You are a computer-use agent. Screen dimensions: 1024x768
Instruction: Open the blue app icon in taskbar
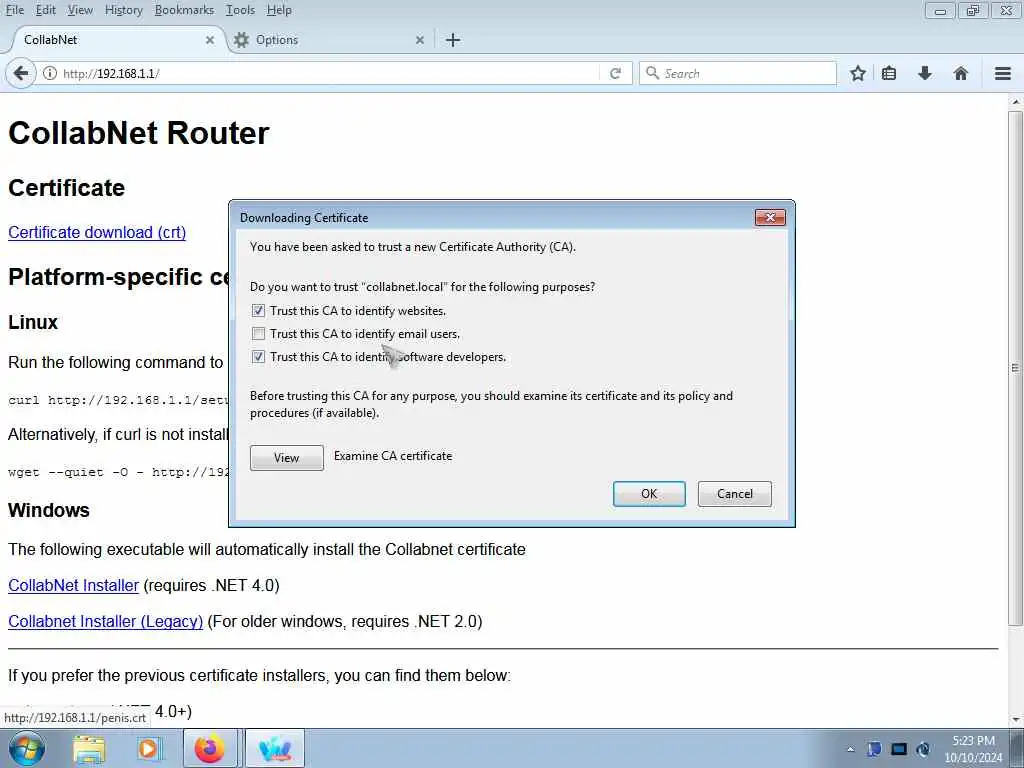coord(275,748)
